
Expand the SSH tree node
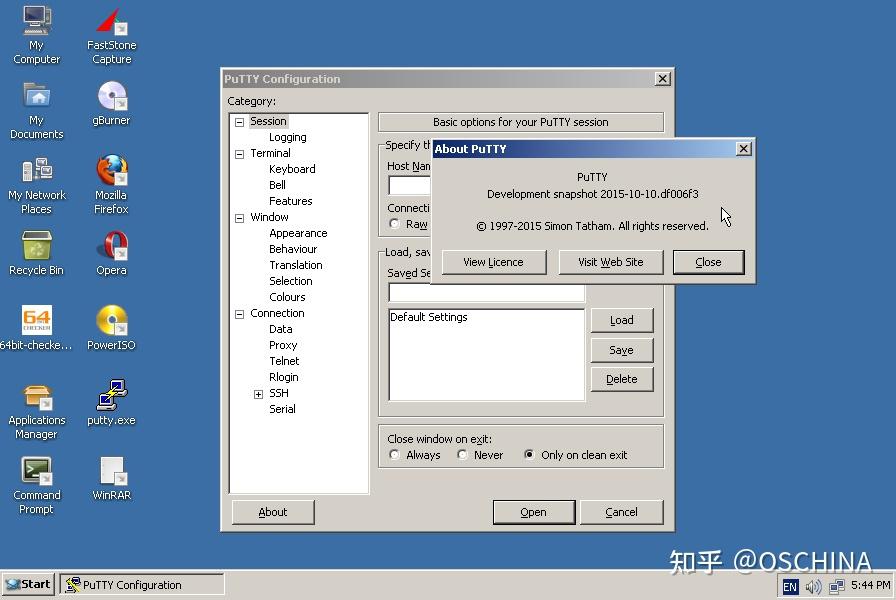click(x=259, y=393)
